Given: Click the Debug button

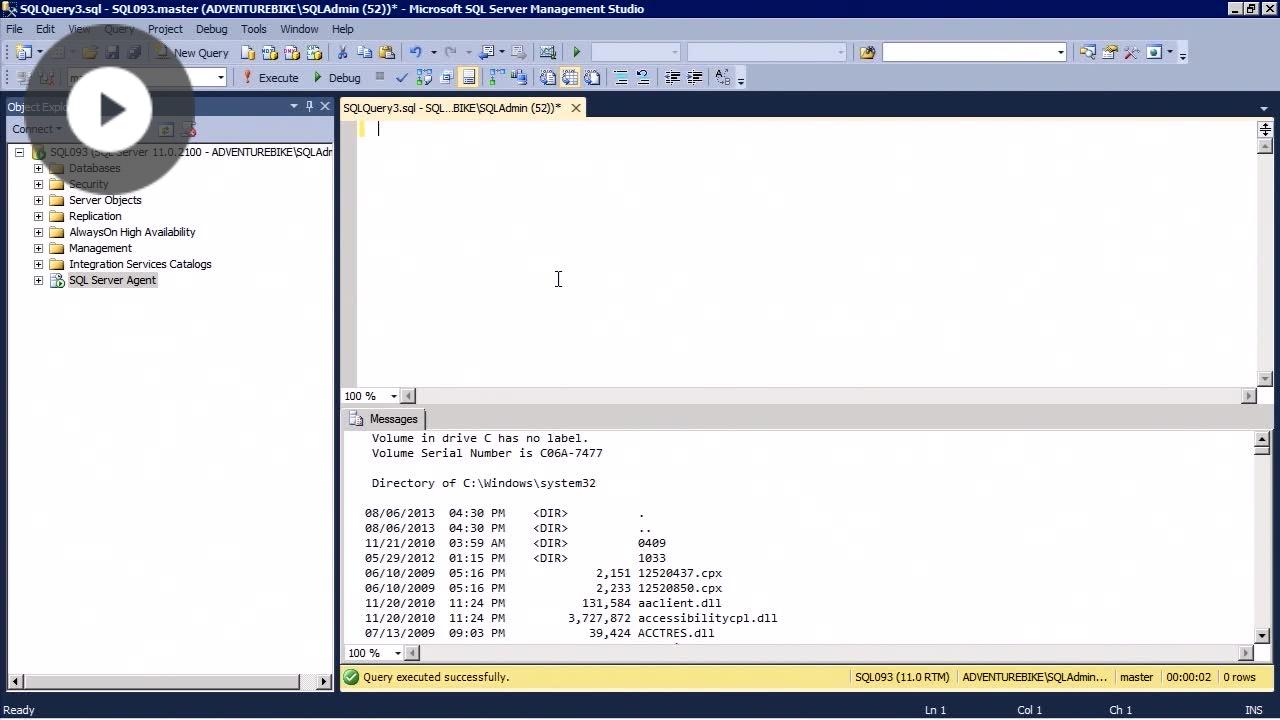Looking at the screenshot, I should (336, 78).
